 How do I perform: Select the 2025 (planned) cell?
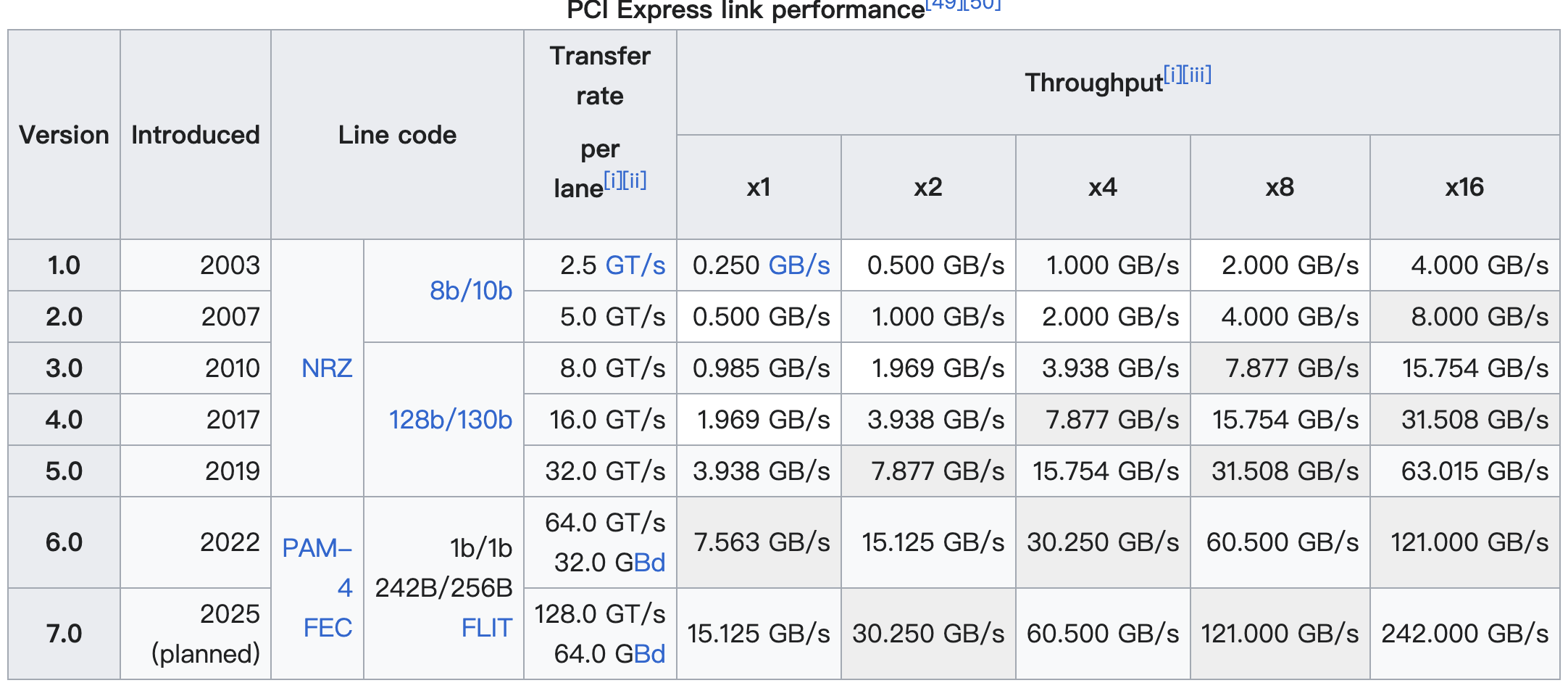[x=206, y=634]
